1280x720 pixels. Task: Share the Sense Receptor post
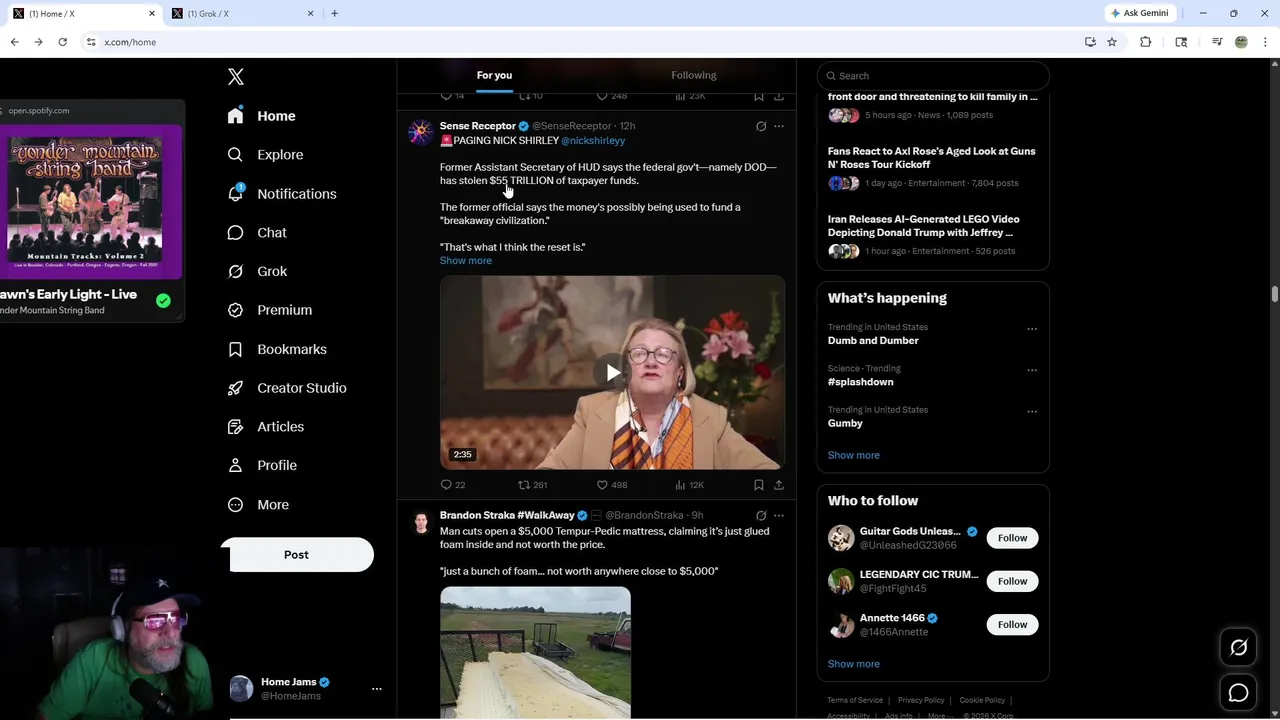[779, 485]
